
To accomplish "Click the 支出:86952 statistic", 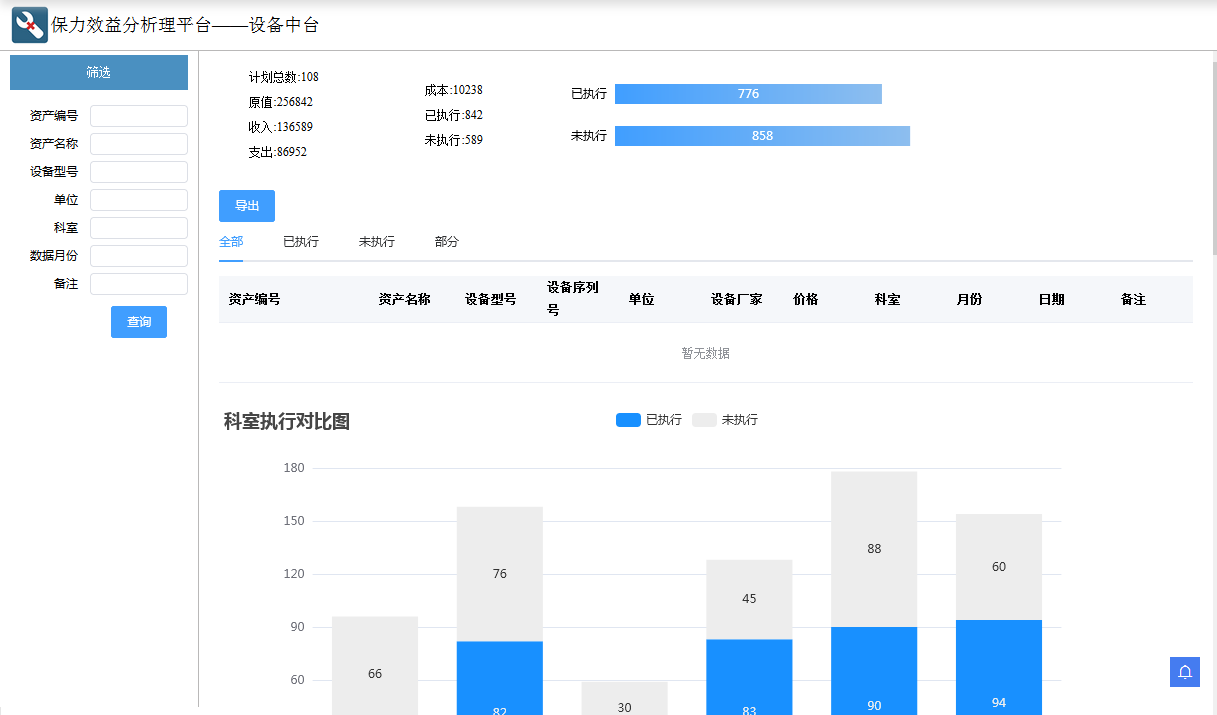I will [278, 152].
